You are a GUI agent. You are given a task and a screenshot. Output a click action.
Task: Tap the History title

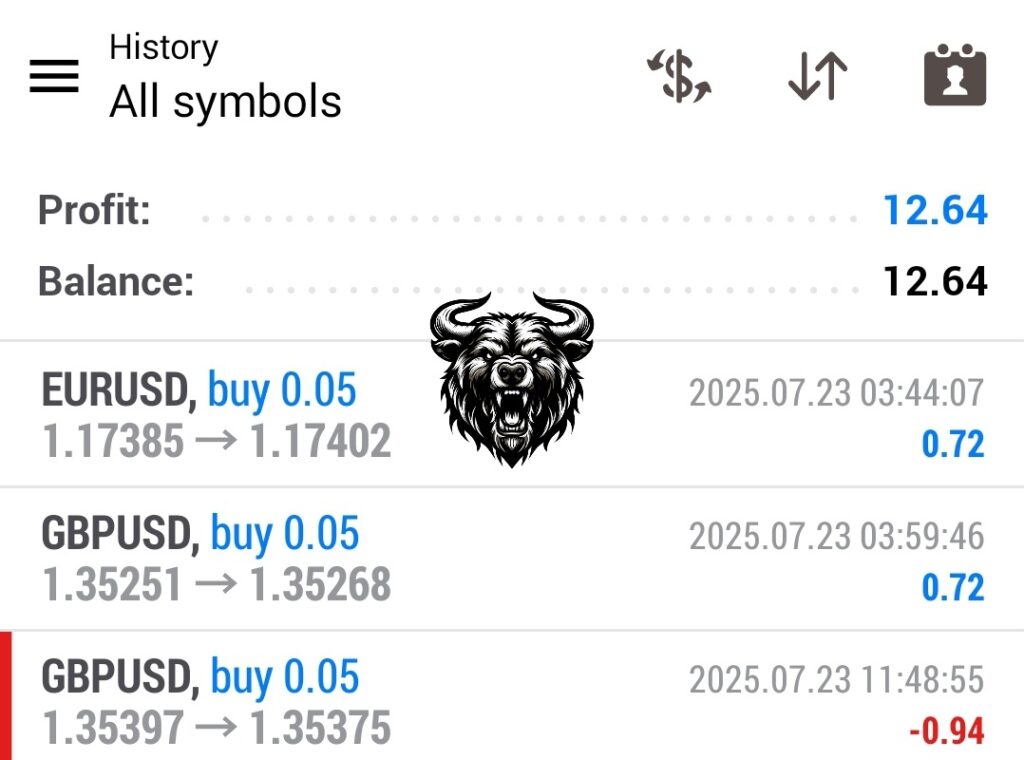coord(163,47)
